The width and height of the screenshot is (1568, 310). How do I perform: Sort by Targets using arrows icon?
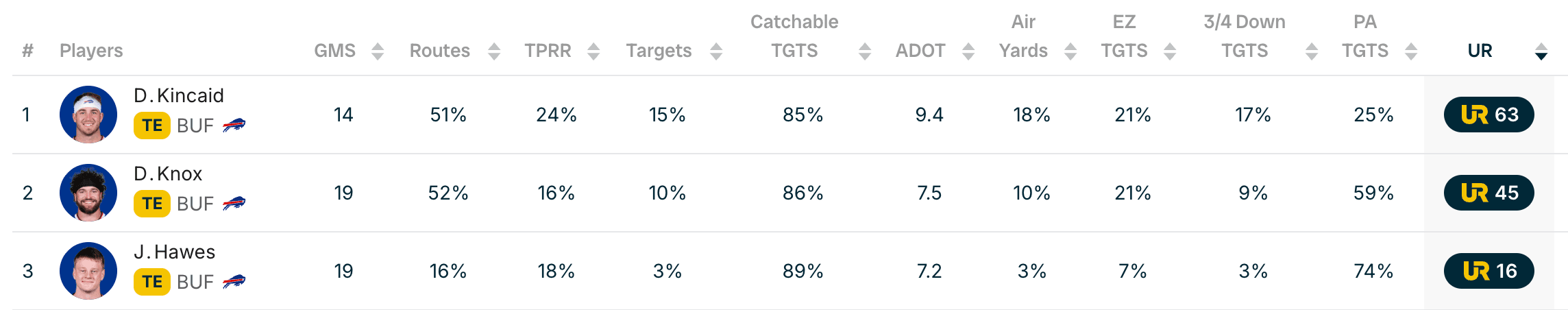click(716, 51)
